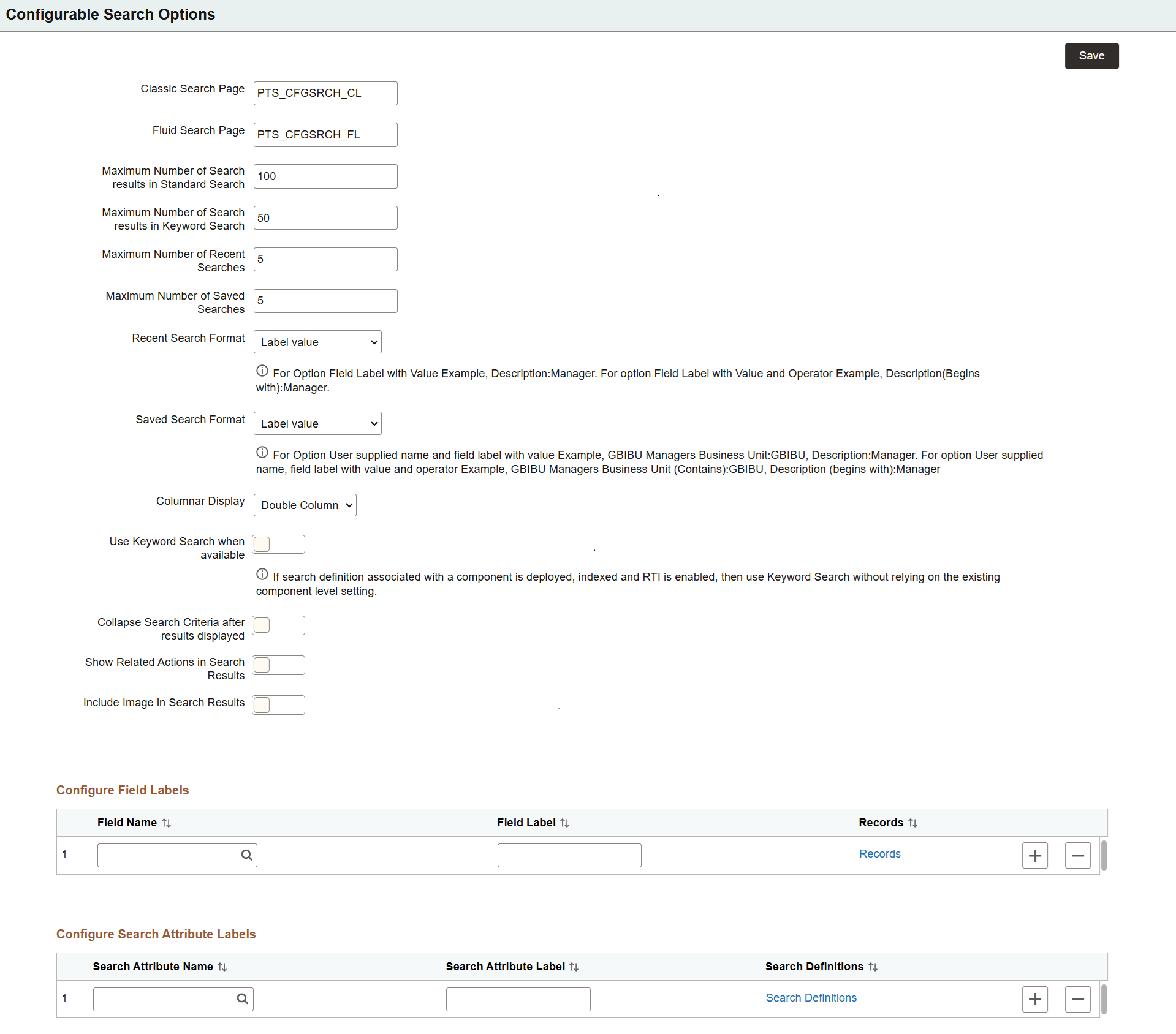Open the Recent Search Format dropdown
The image size is (1176, 1034).
(x=317, y=341)
